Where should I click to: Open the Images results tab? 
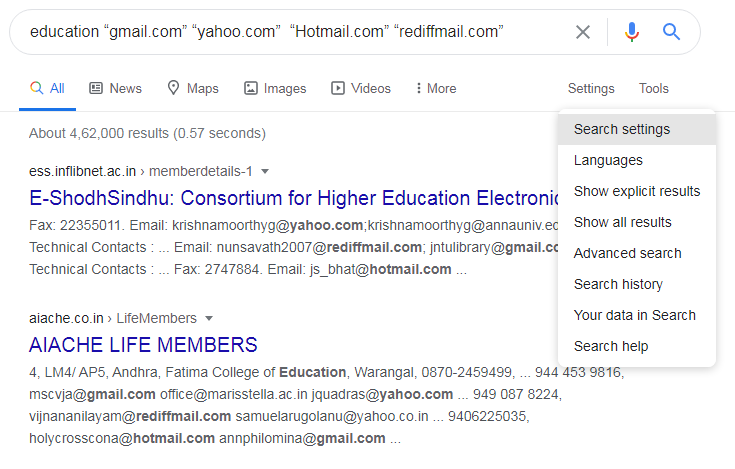[275, 88]
